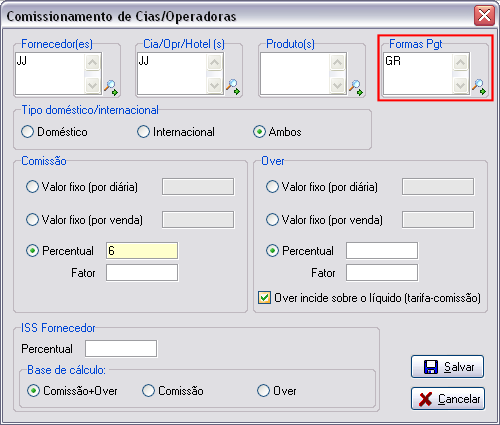Click the ISS Fornecedor Percentual input field
The width and height of the screenshot is (500, 425).
tap(121, 349)
